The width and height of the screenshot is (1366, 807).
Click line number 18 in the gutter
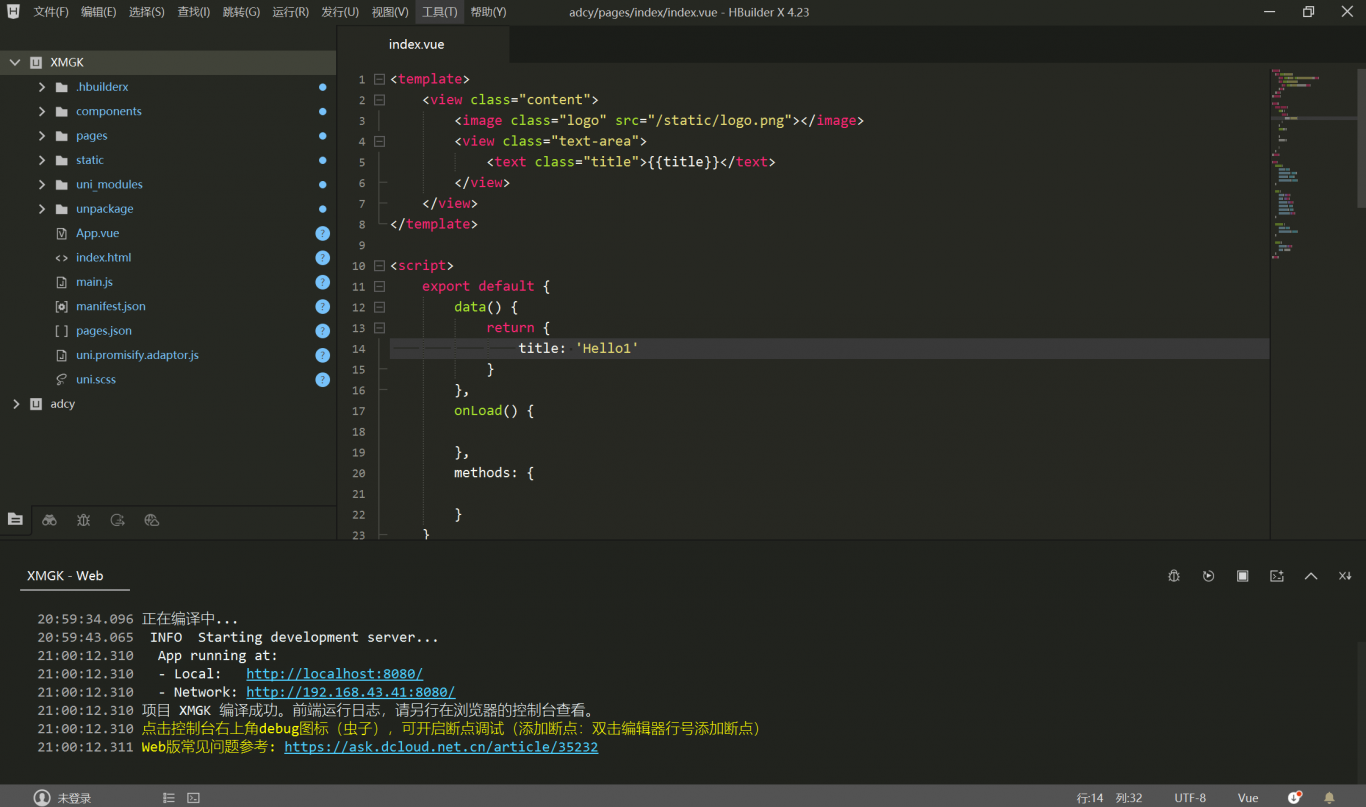click(359, 432)
